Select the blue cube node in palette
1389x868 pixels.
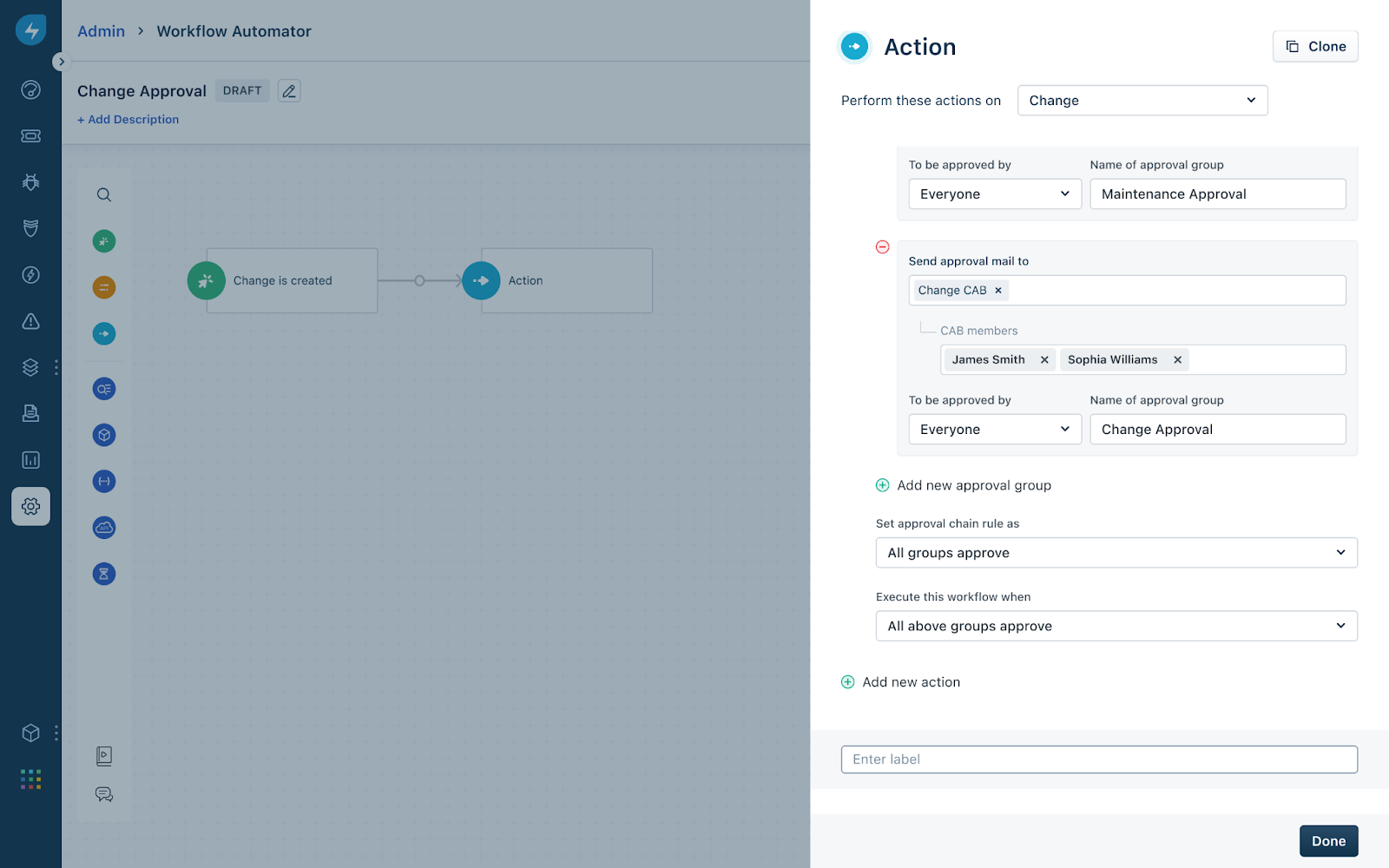[x=104, y=435]
